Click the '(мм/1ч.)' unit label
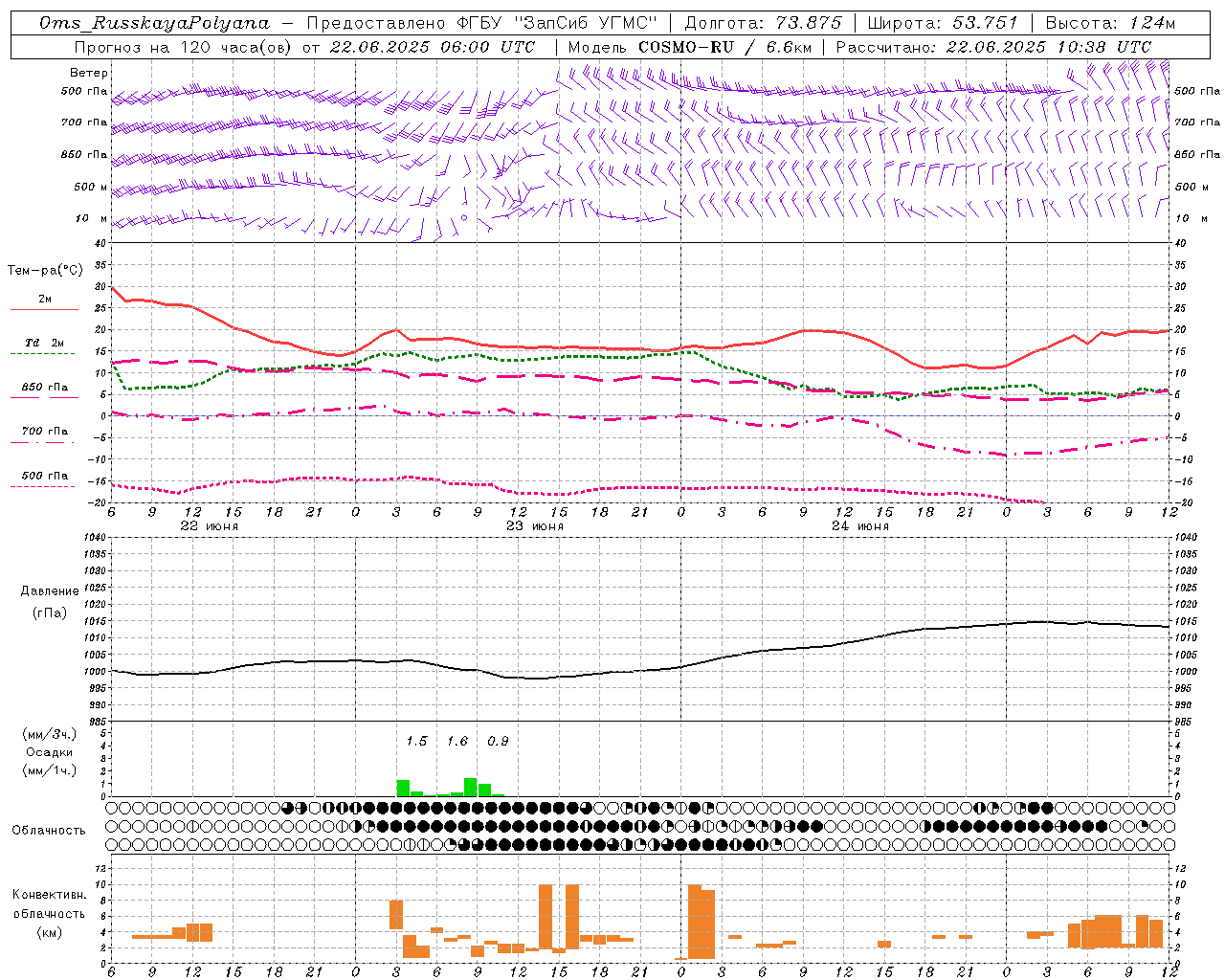Image resolution: width=1225 pixels, height=980 pixels. [x=49, y=770]
